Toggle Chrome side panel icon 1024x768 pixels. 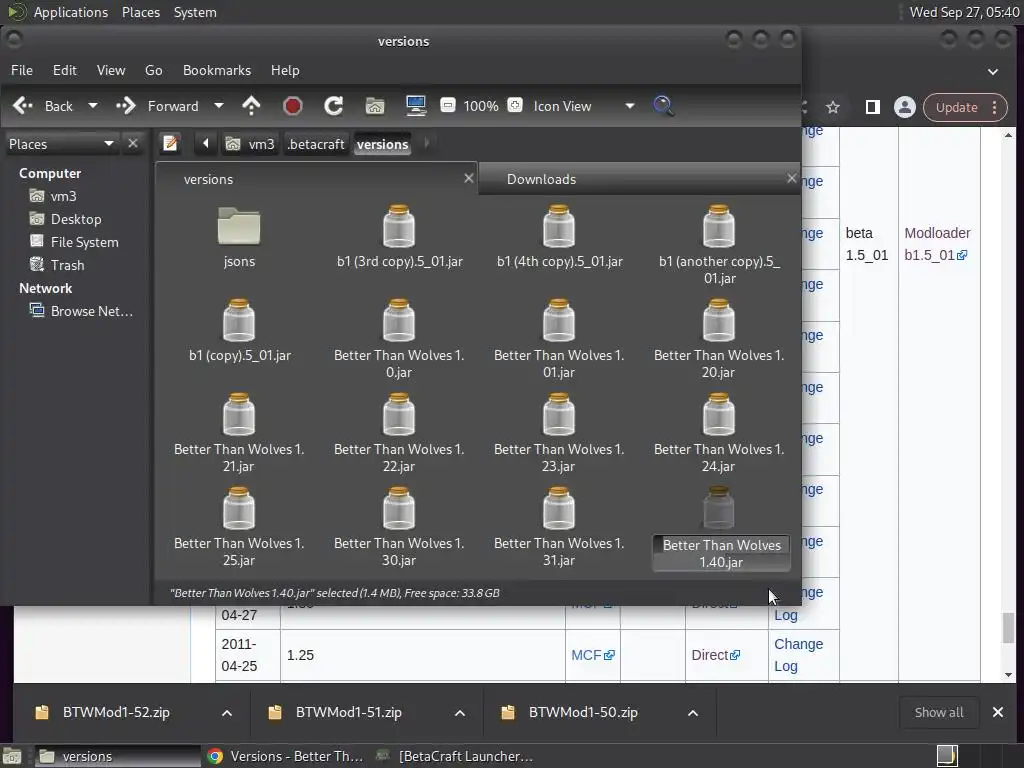(872, 107)
